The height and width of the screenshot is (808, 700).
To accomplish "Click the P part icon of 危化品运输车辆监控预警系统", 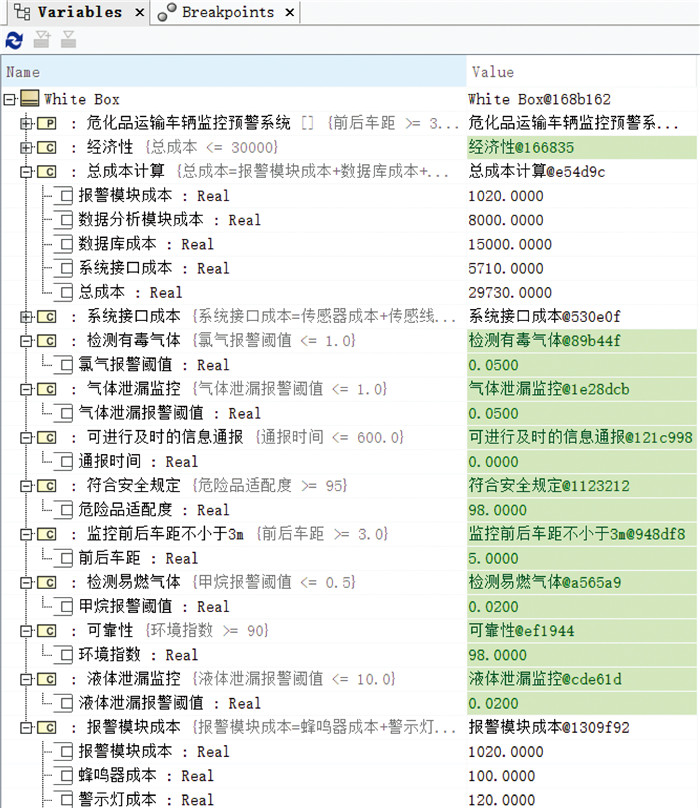I will click(x=47, y=123).
